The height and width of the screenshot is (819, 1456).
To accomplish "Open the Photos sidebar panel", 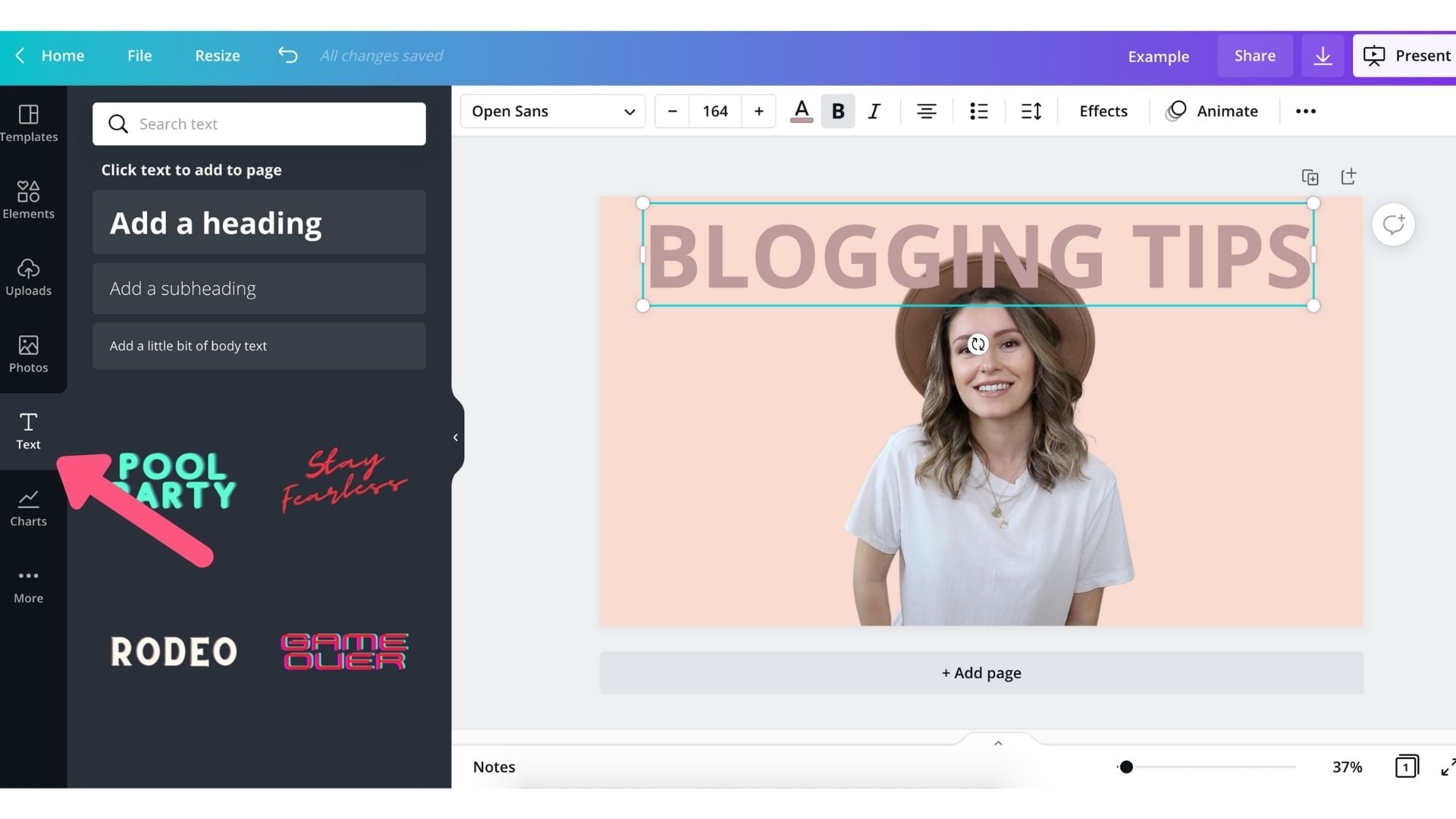I will click(x=29, y=354).
